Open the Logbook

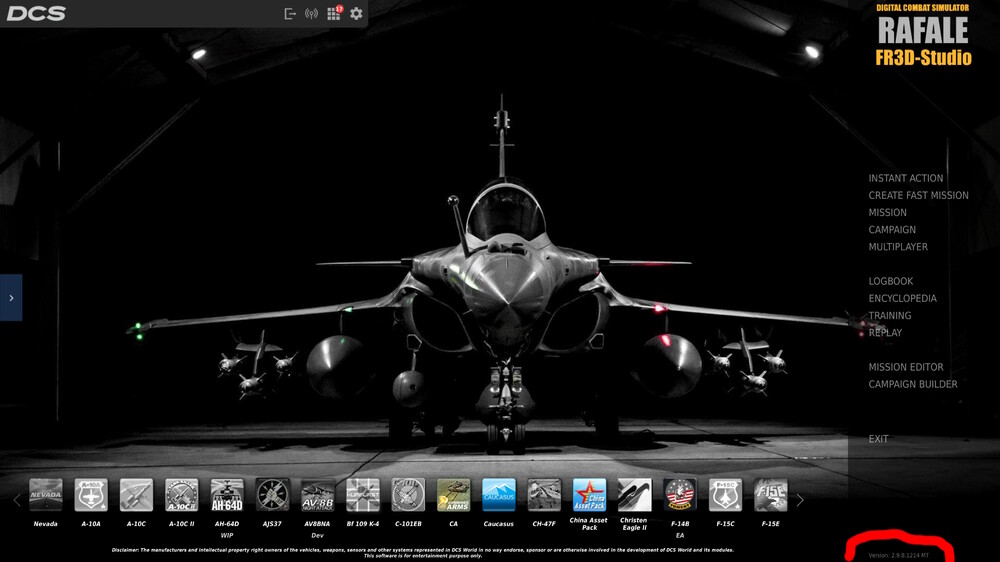[x=890, y=281]
